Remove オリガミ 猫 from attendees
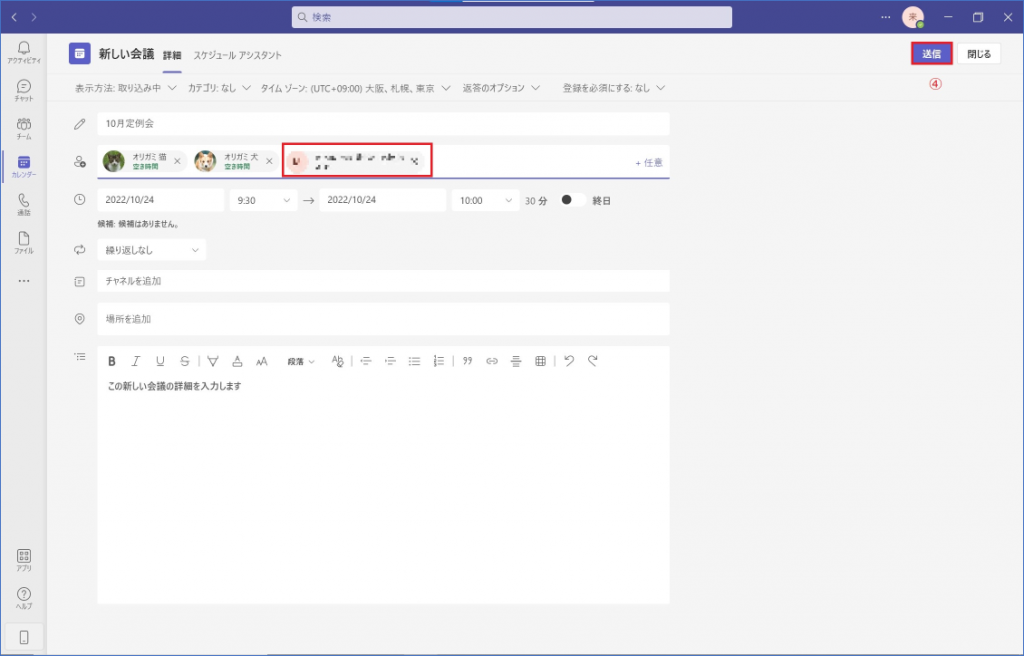 click(x=177, y=161)
